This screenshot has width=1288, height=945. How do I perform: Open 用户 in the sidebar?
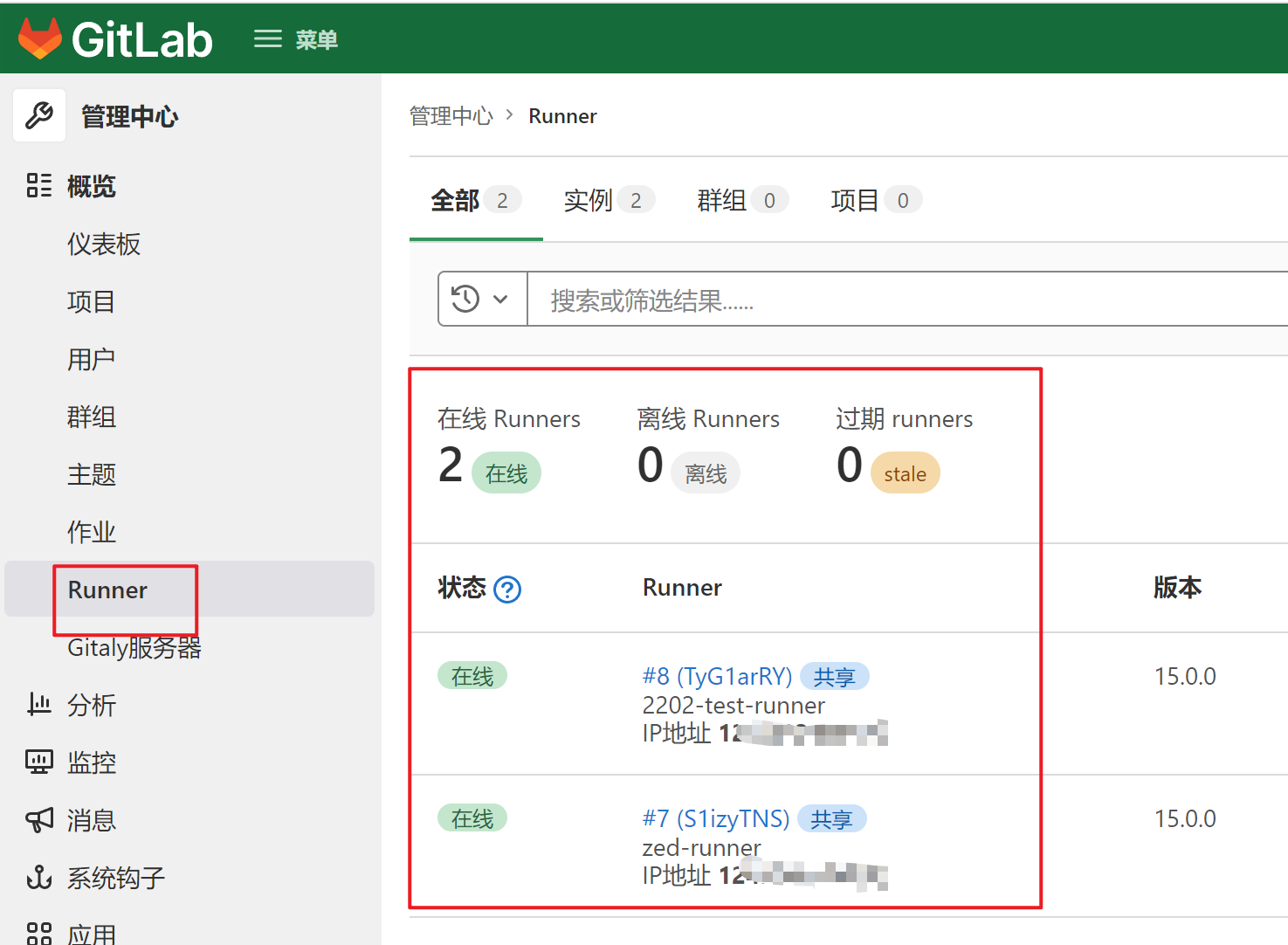click(92, 360)
